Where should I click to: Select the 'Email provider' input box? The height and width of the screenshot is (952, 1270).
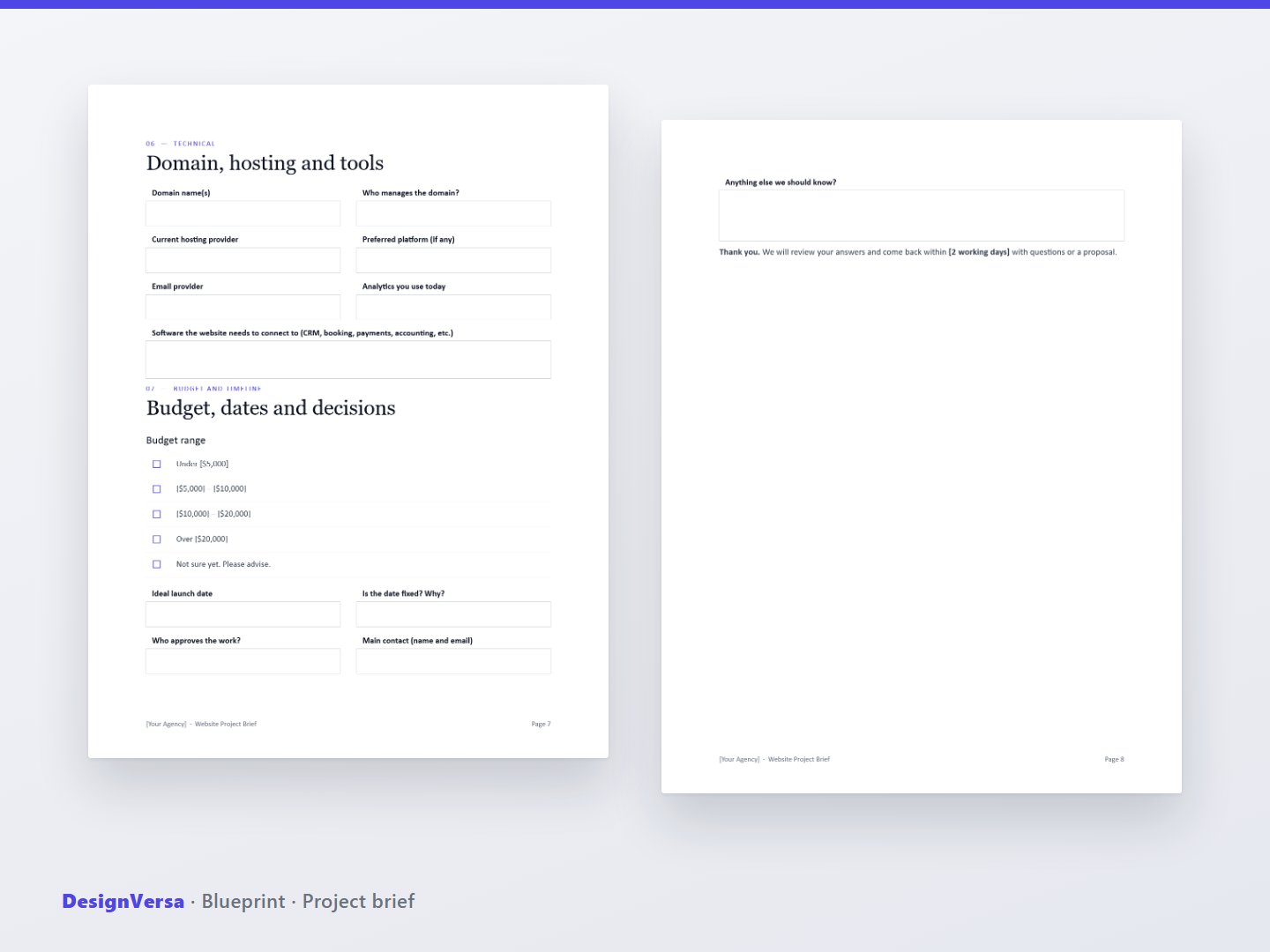click(243, 307)
